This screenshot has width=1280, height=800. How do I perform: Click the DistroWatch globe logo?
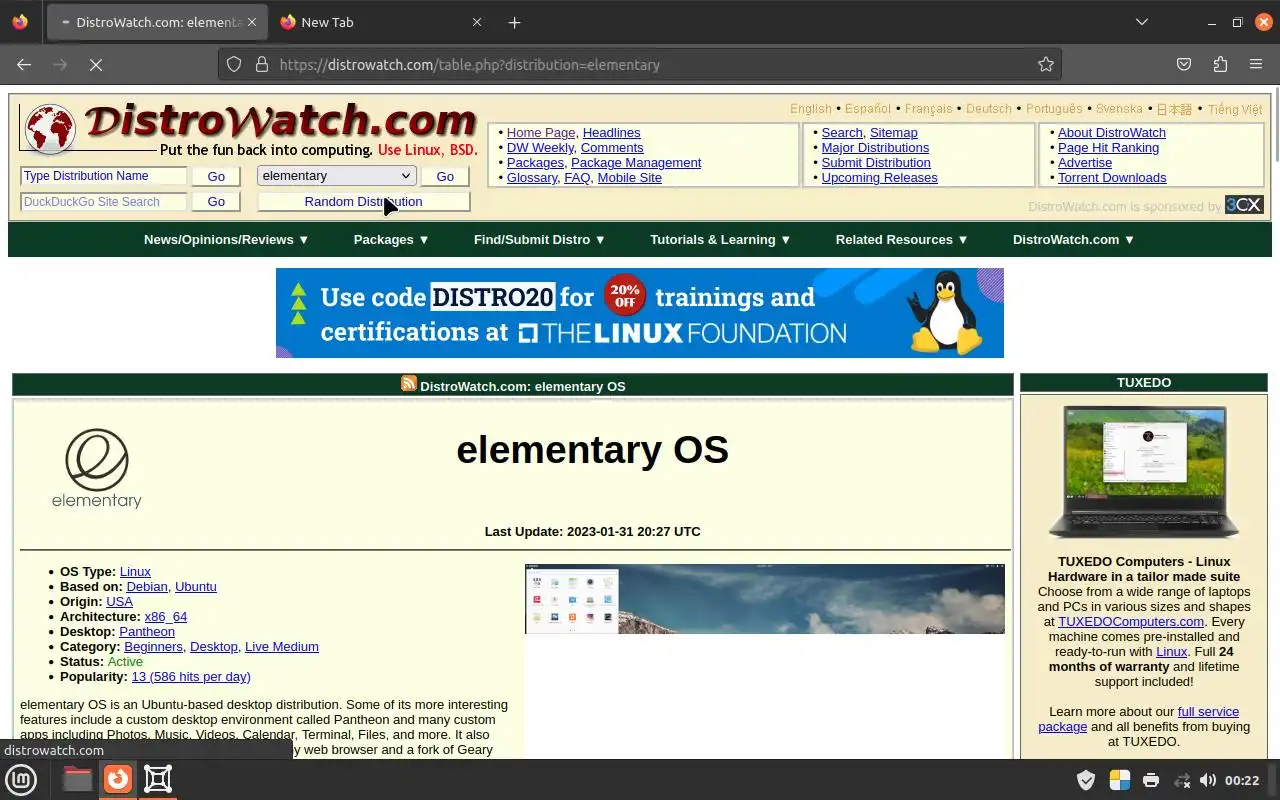tap(50, 130)
